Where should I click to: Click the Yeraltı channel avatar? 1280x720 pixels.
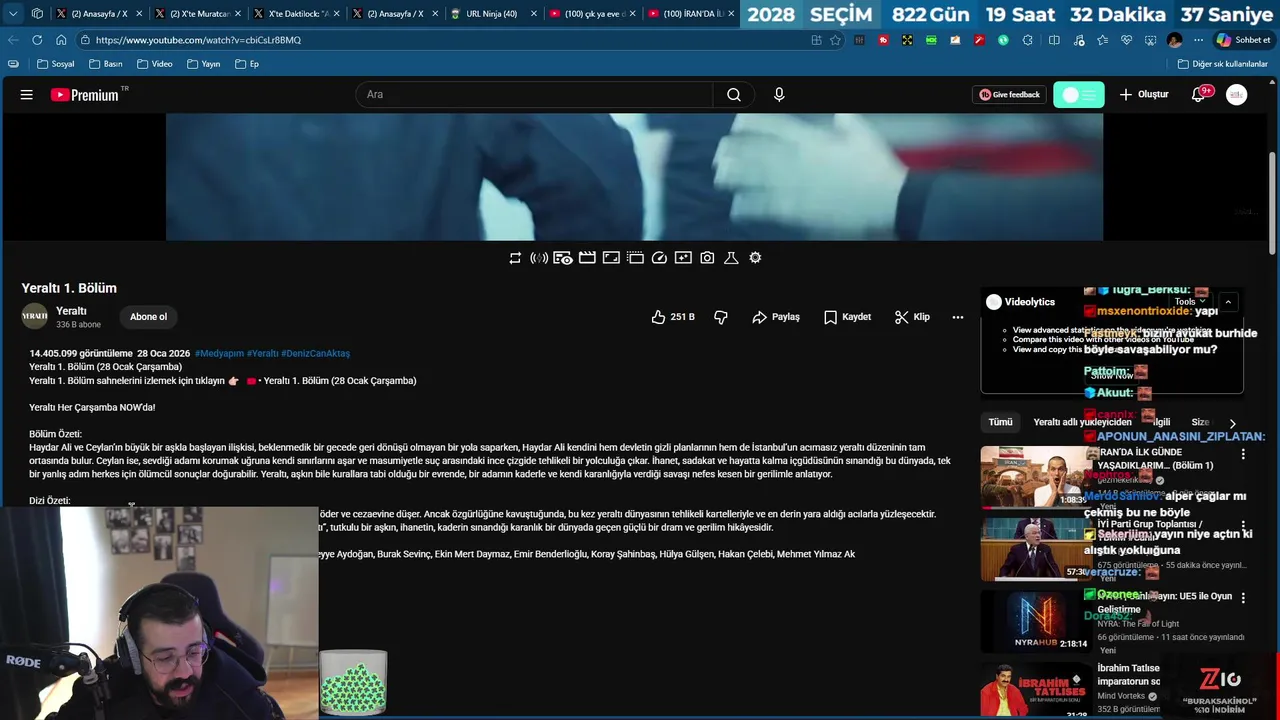pos(35,316)
